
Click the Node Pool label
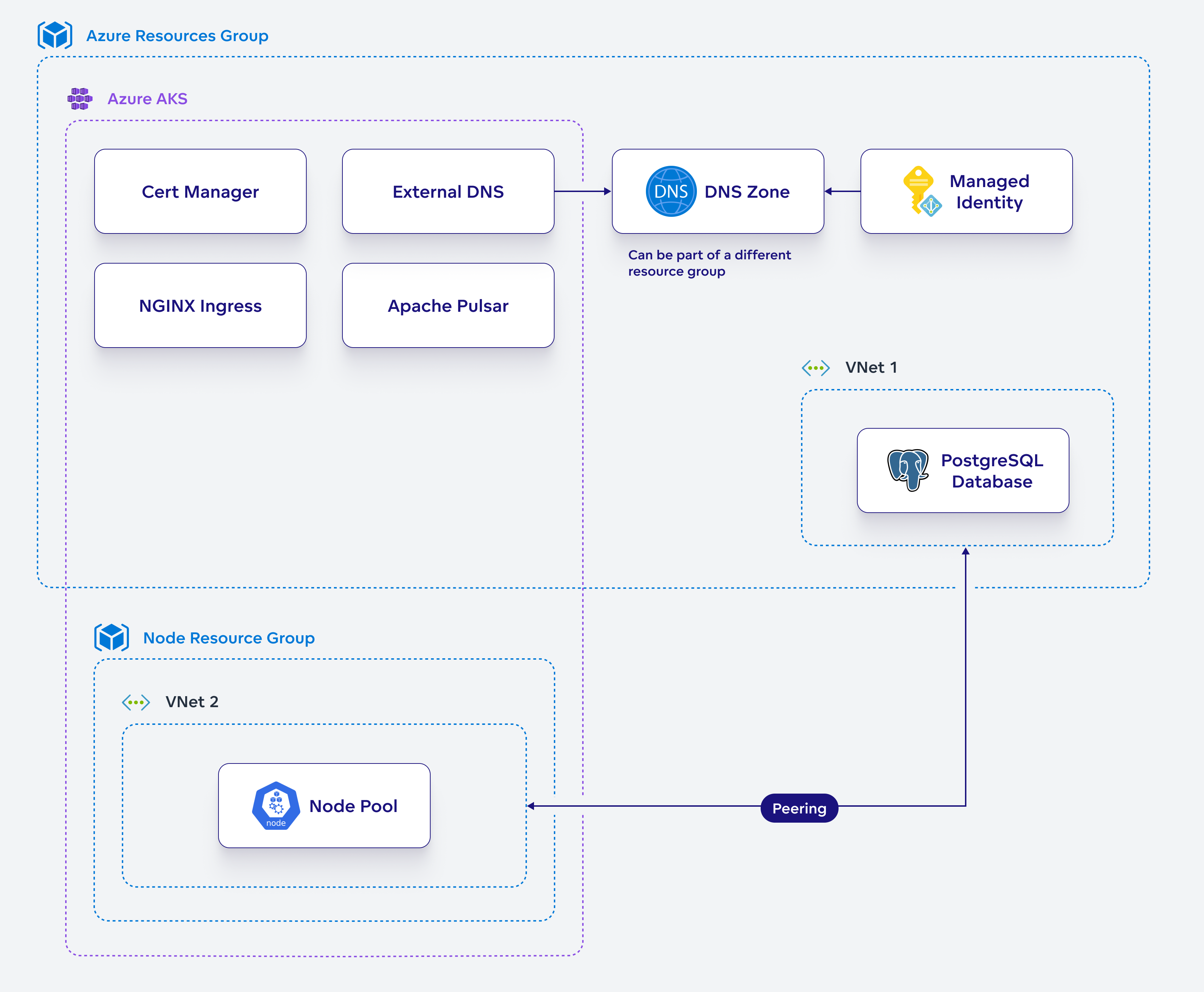click(x=353, y=806)
